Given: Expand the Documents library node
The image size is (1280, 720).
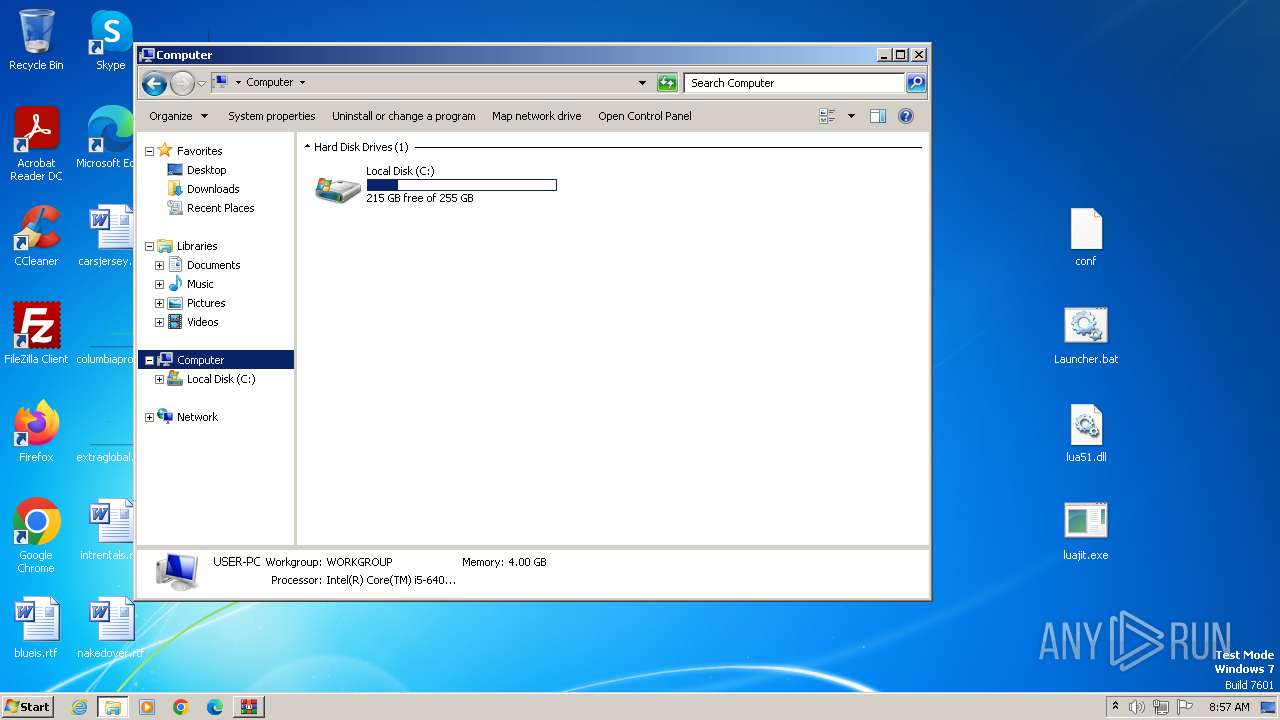Looking at the screenshot, I should pyautogui.click(x=159, y=265).
